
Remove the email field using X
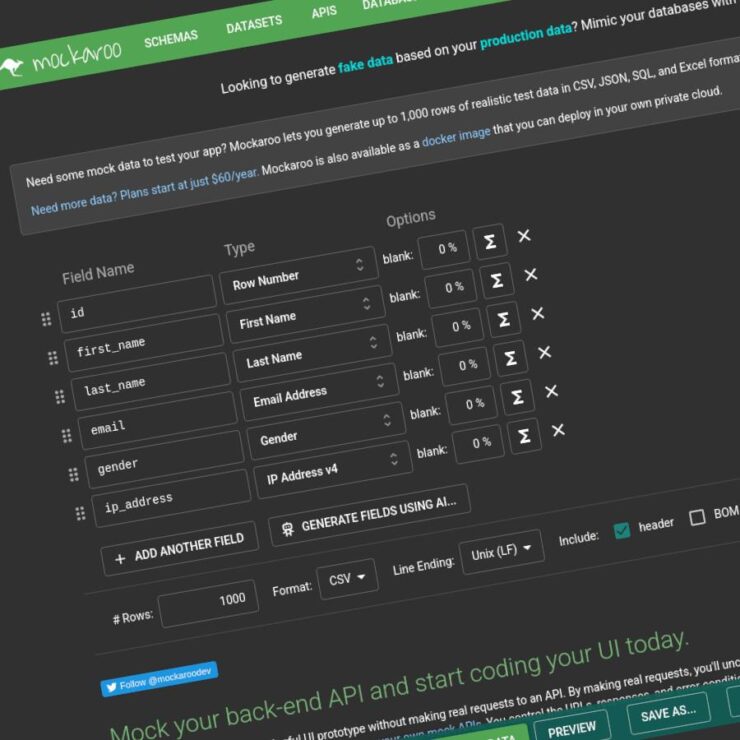[x=545, y=352]
